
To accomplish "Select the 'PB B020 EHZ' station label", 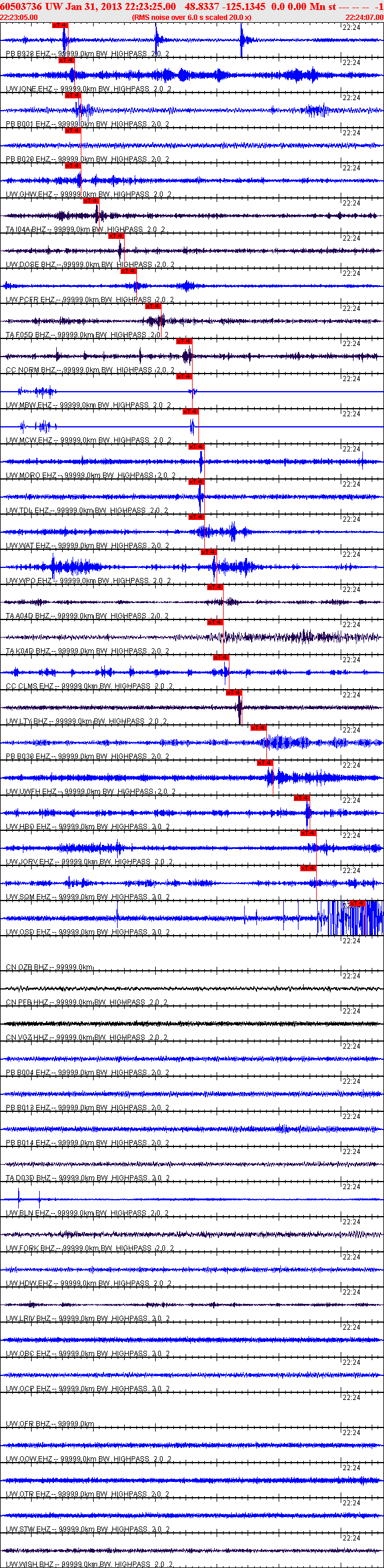I will 29,159.
